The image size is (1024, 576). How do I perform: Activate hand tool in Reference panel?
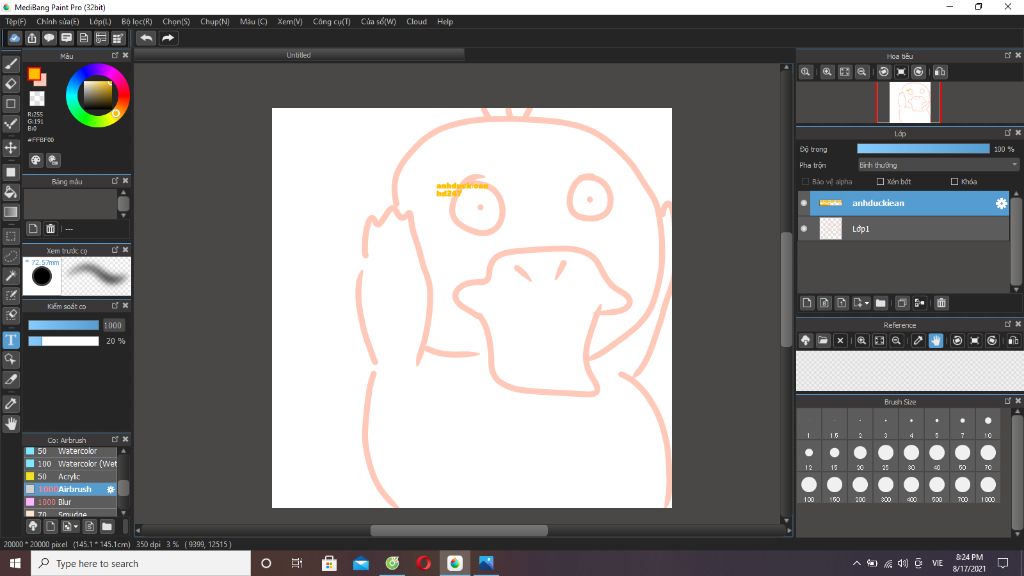coord(936,340)
